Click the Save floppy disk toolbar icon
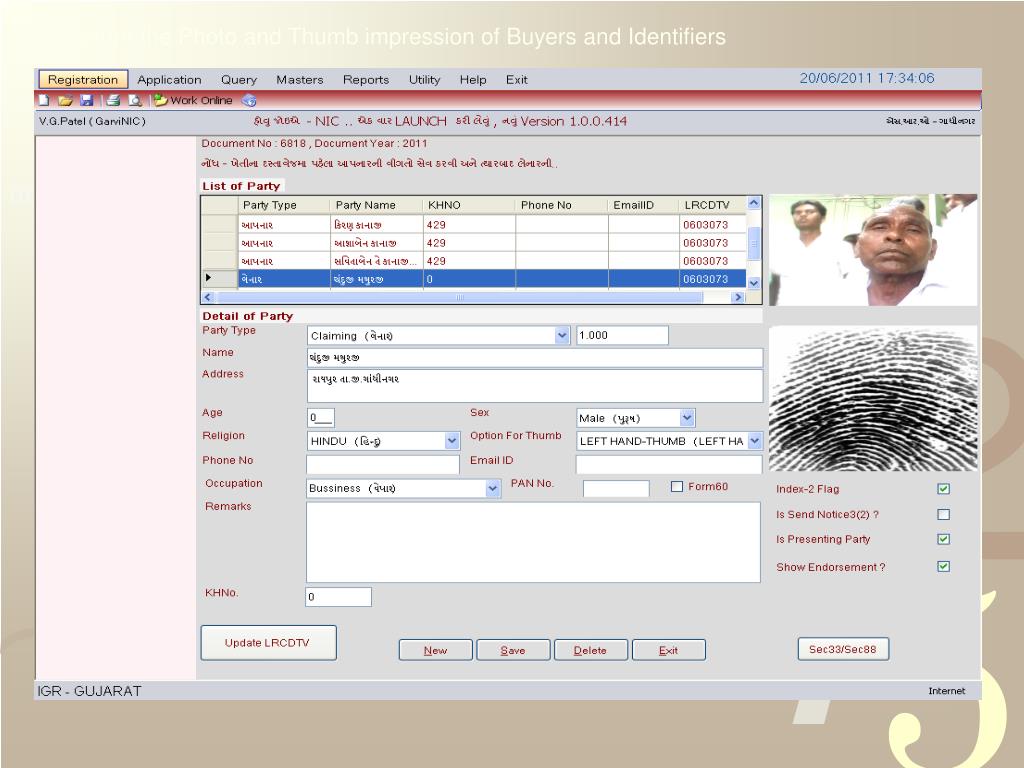The width and height of the screenshot is (1024, 768). [87, 101]
